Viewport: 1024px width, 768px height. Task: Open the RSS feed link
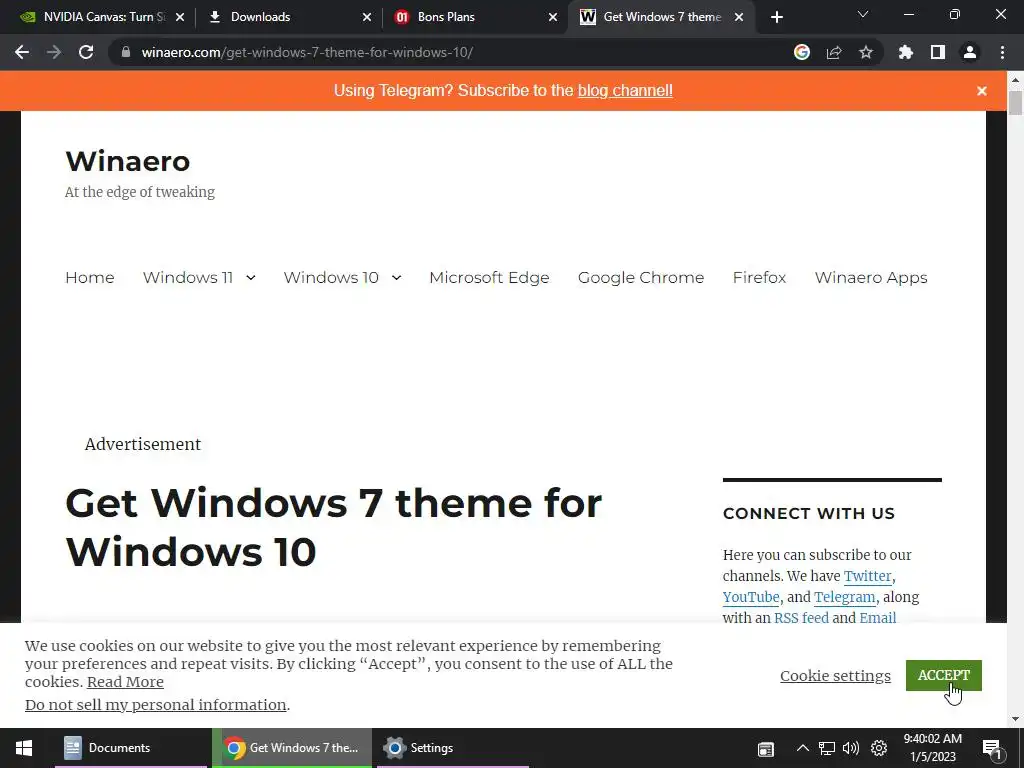[801, 618]
